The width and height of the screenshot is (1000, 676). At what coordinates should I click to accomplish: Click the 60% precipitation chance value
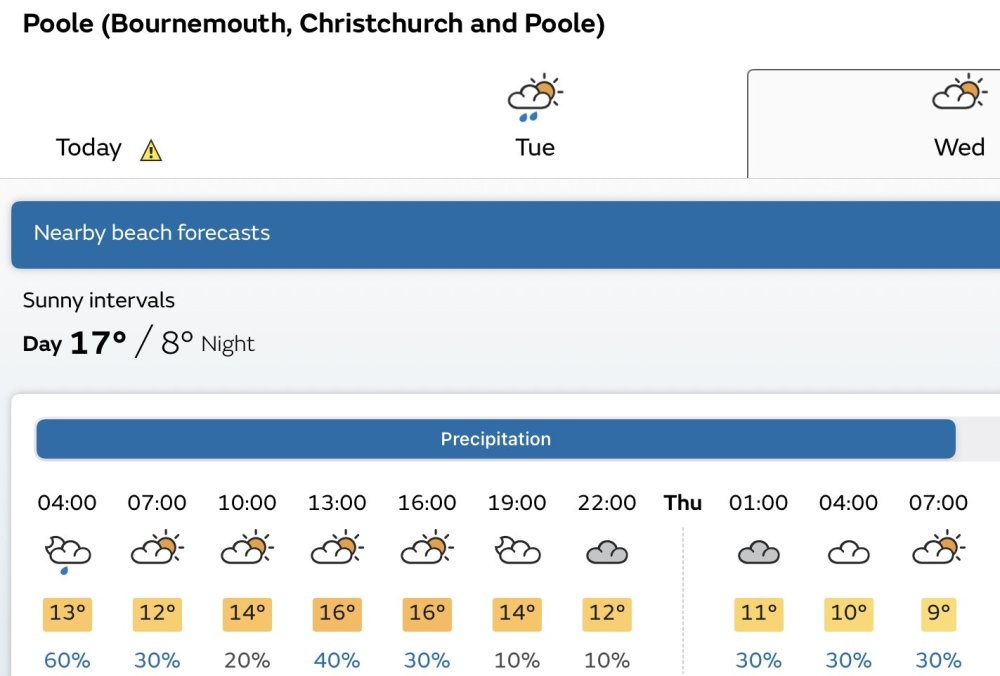click(x=67, y=660)
